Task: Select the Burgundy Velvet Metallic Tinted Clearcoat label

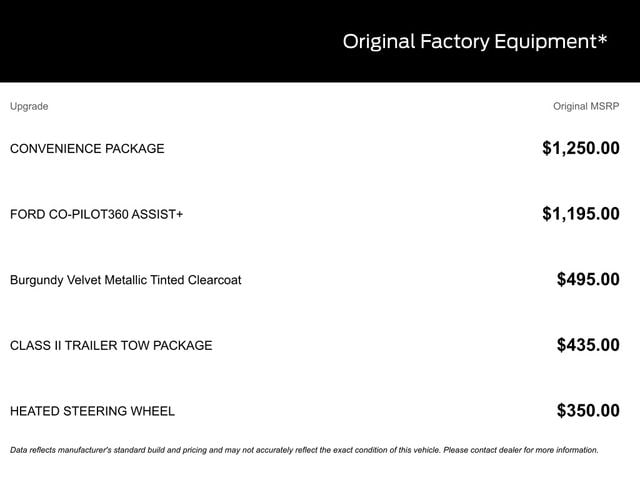Action: [125, 280]
